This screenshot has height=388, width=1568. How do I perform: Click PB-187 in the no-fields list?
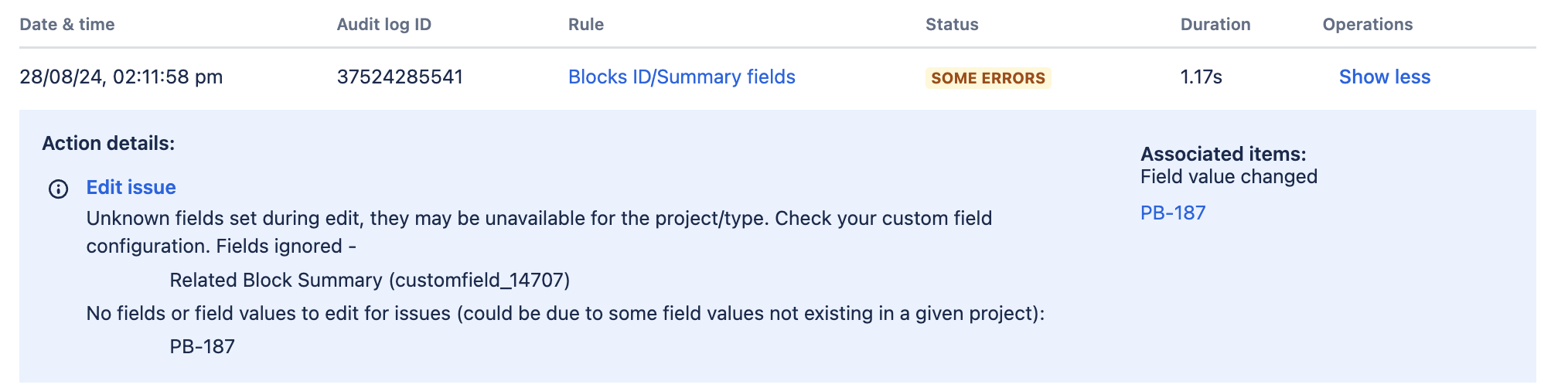[202, 347]
